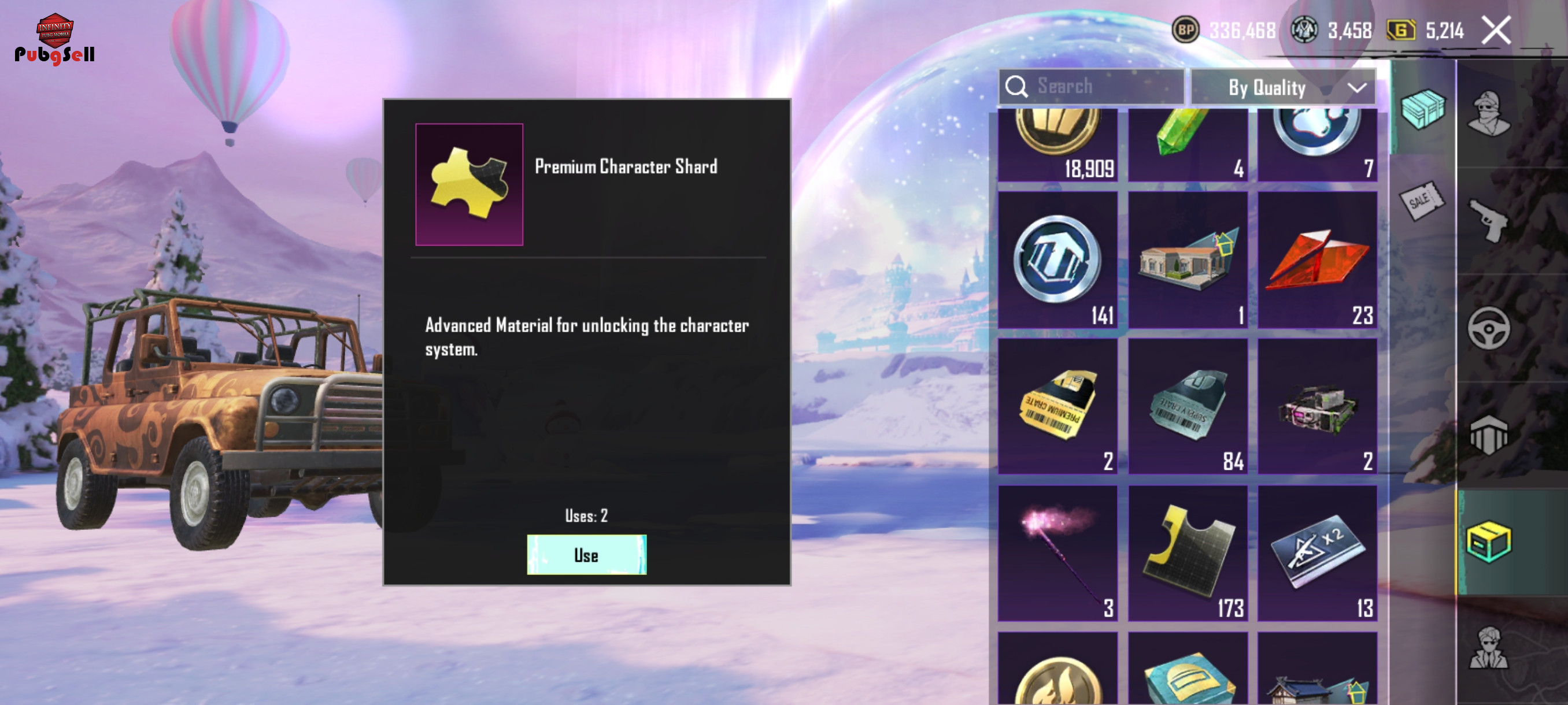Open the parachute category icon

1488,435
